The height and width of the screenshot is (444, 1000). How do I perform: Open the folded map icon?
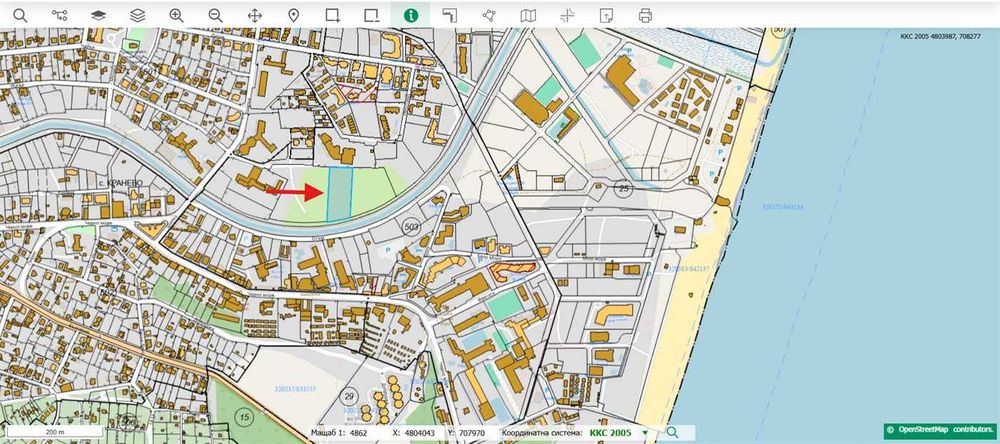pyautogui.click(x=528, y=15)
